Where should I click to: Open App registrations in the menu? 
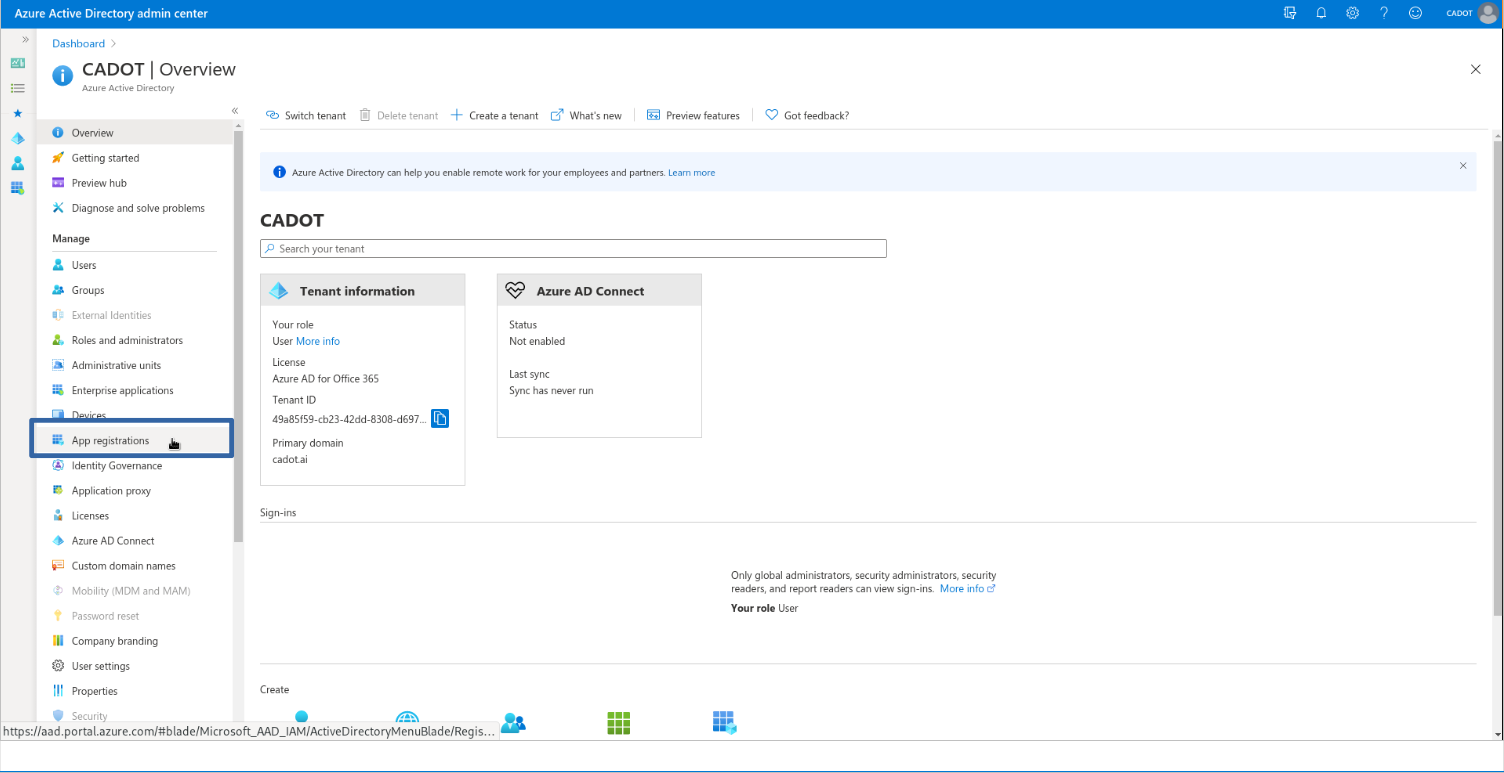click(x=110, y=441)
